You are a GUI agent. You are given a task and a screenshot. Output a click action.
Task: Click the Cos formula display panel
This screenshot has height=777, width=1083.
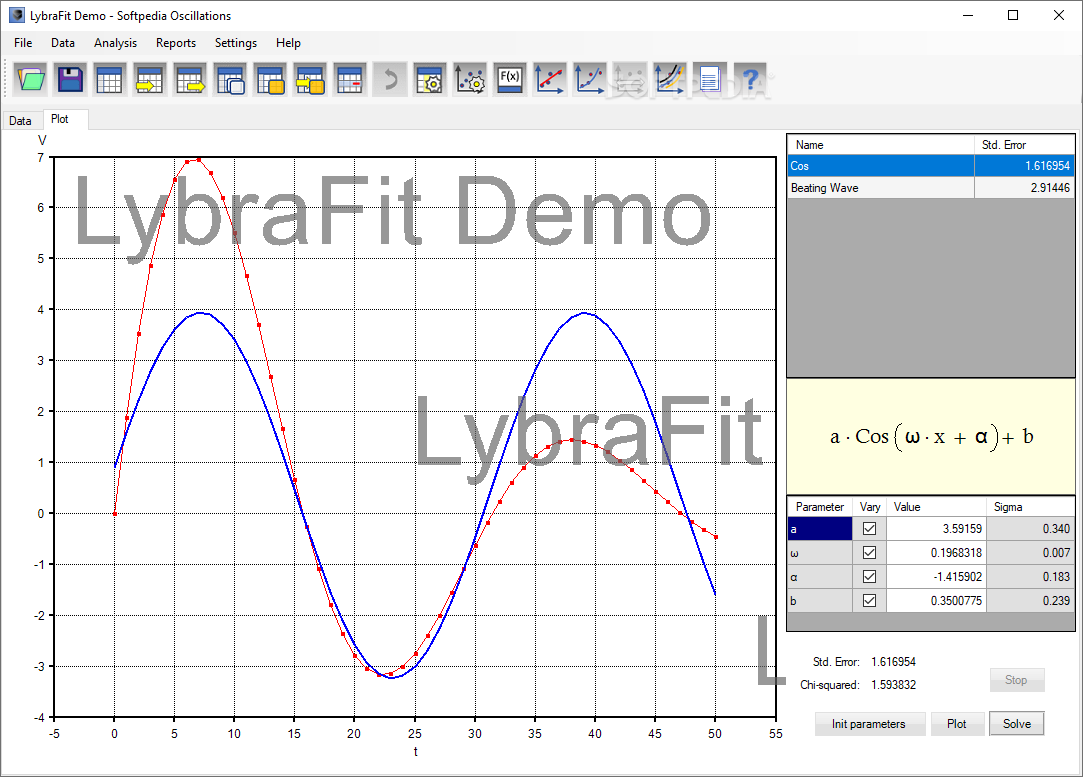[x=931, y=437]
